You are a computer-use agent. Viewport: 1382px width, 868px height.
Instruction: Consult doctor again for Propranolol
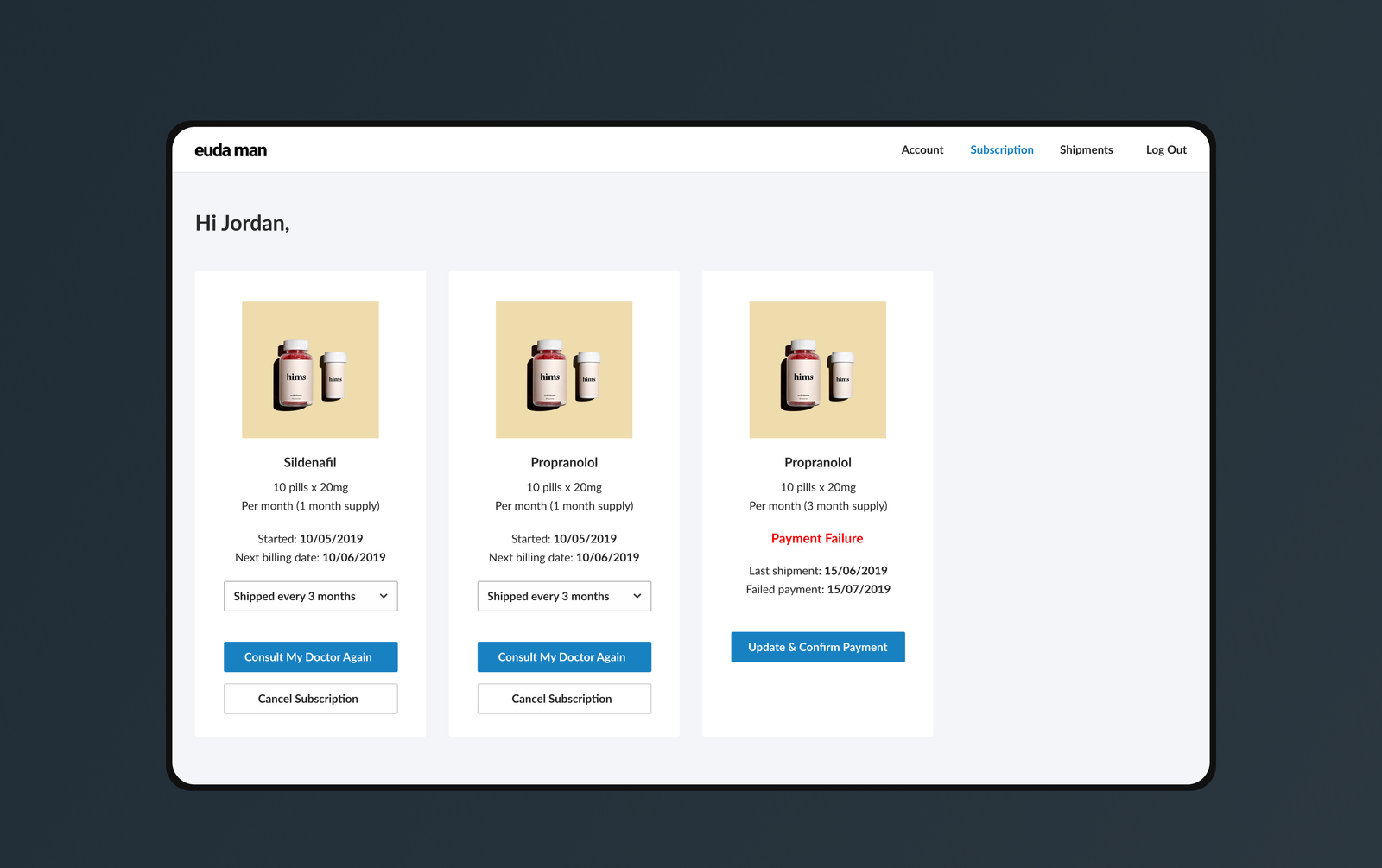(564, 657)
